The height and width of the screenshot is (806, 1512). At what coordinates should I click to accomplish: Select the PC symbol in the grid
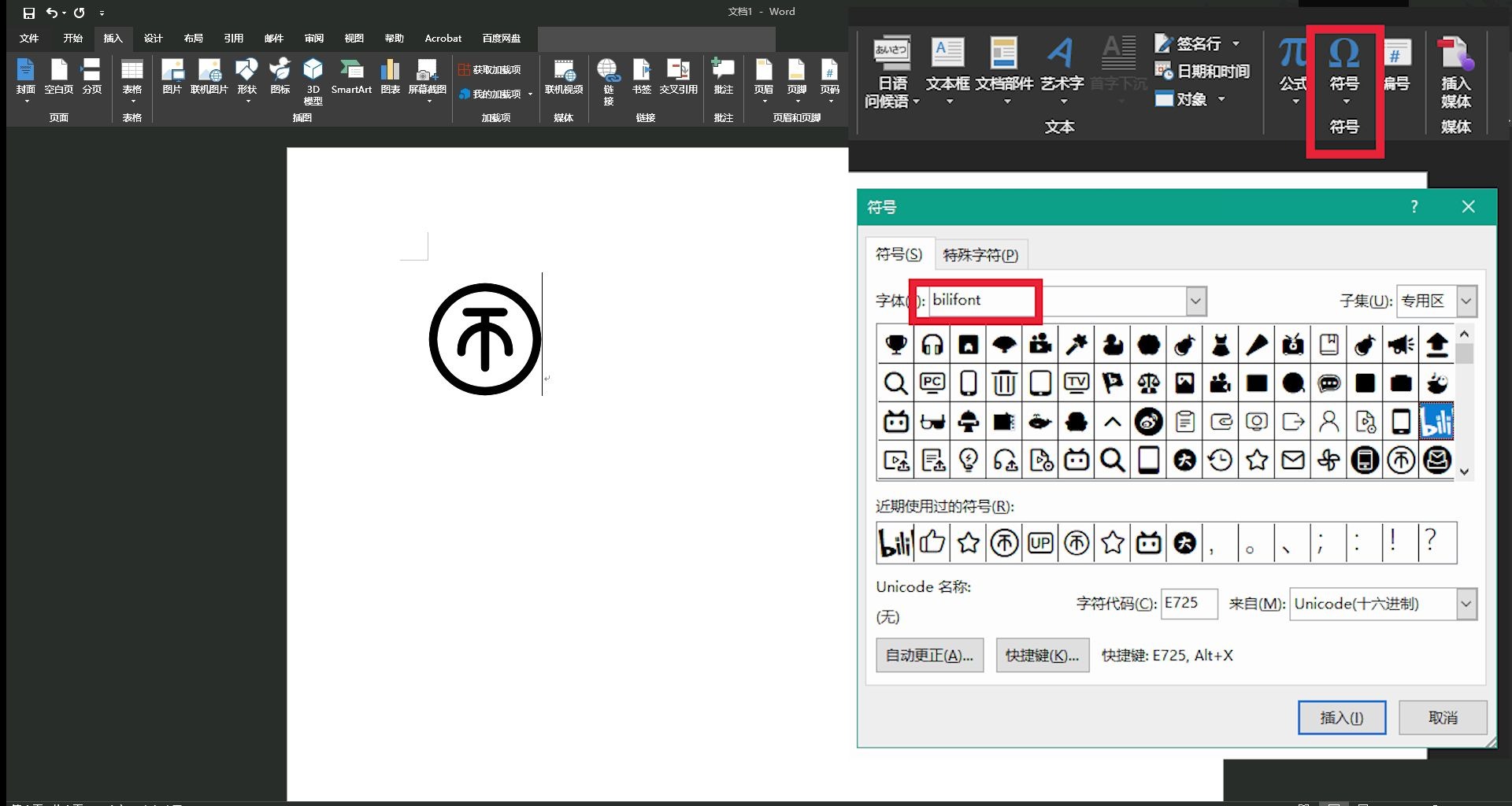[932, 383]
